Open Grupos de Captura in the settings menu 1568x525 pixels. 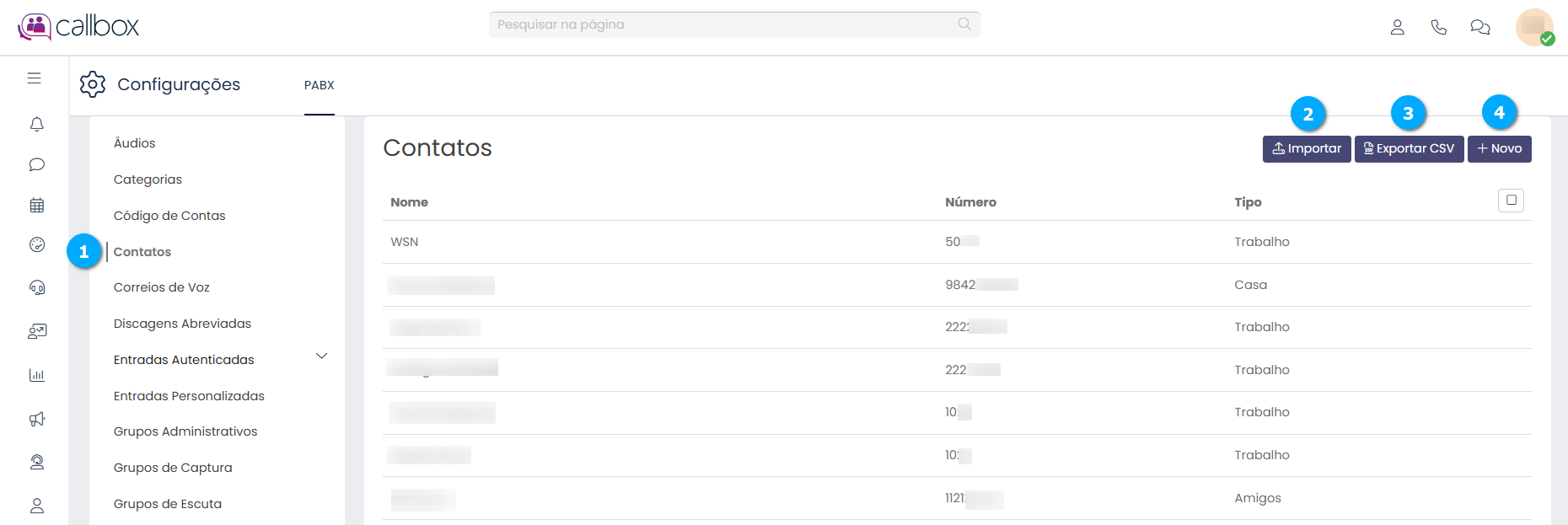pyautogui.click(x=173, y=468)
